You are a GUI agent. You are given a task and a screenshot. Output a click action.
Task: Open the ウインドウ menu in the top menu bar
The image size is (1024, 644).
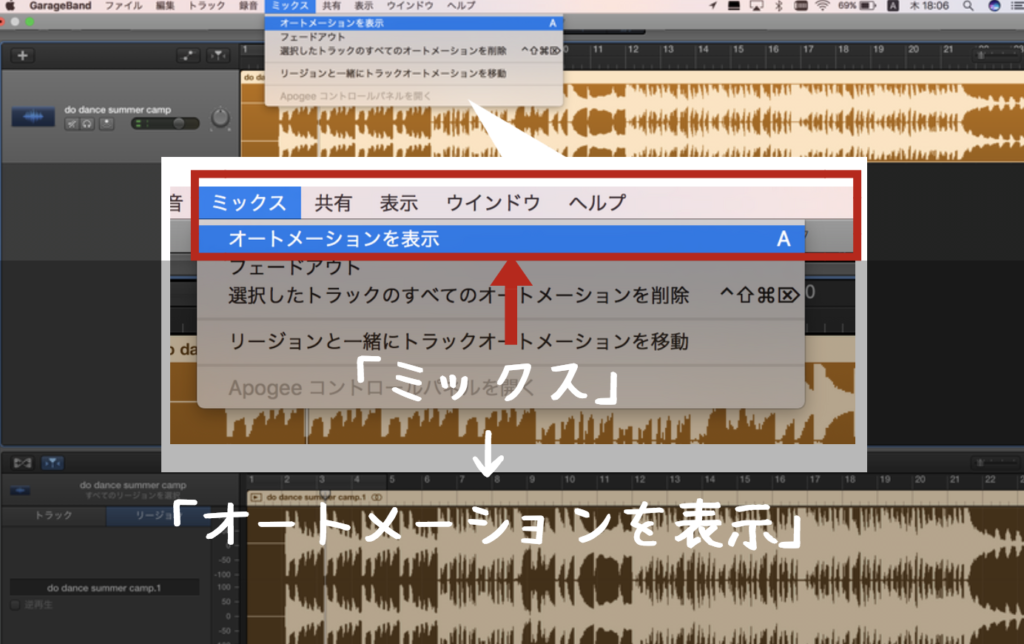(x=410, y=6)
